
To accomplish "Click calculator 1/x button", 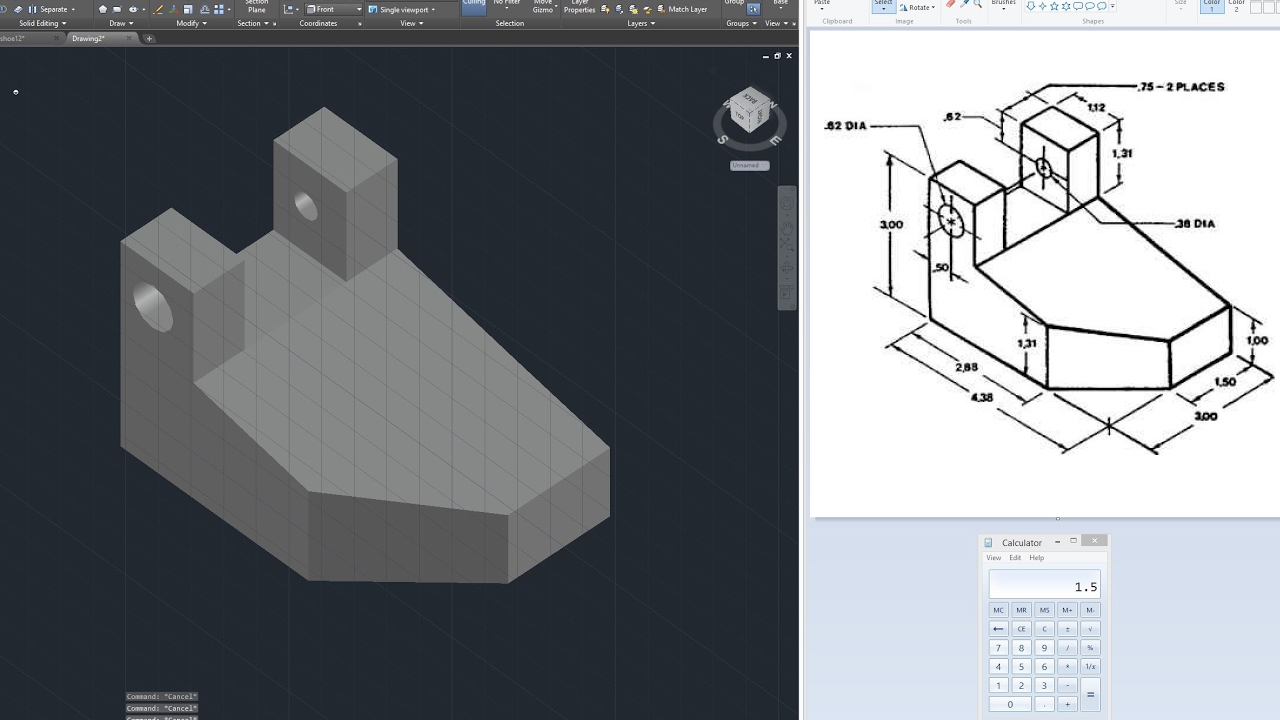I will click(x=1090, y=667).
